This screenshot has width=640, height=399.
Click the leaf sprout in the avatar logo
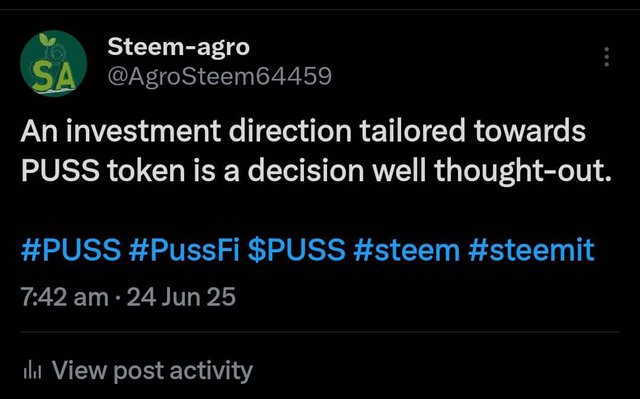[47, 40]
